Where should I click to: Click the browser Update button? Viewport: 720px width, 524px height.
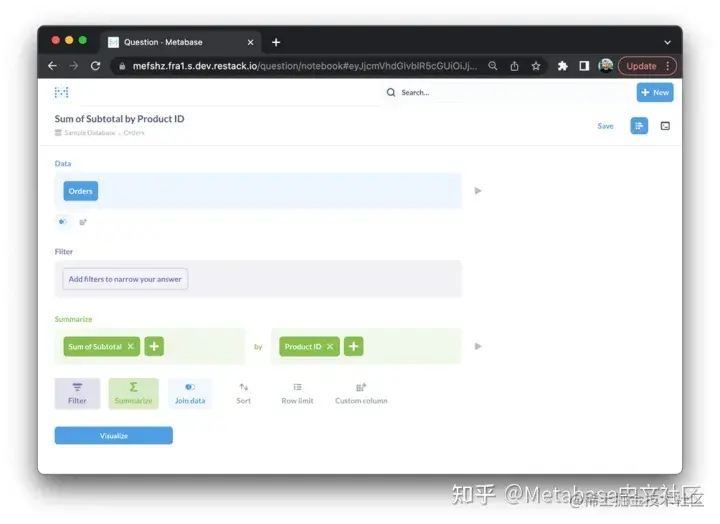[641, 66]
